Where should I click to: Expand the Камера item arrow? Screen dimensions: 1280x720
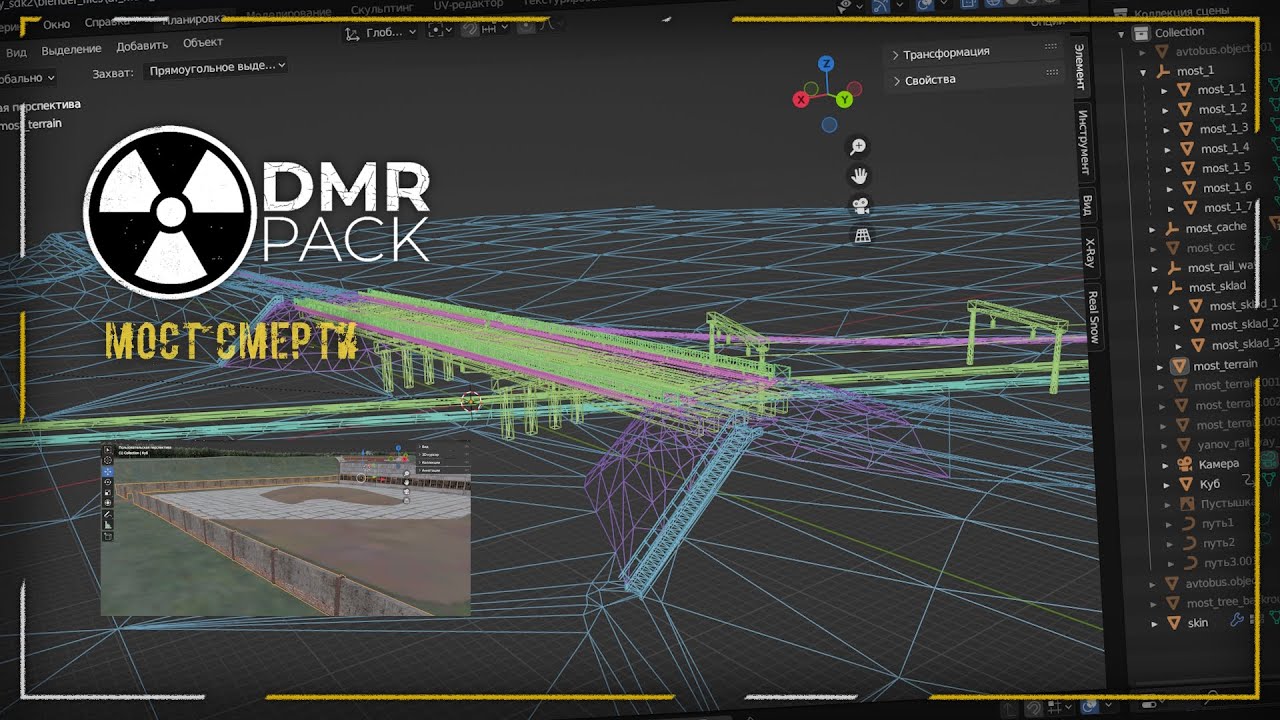1165,465
